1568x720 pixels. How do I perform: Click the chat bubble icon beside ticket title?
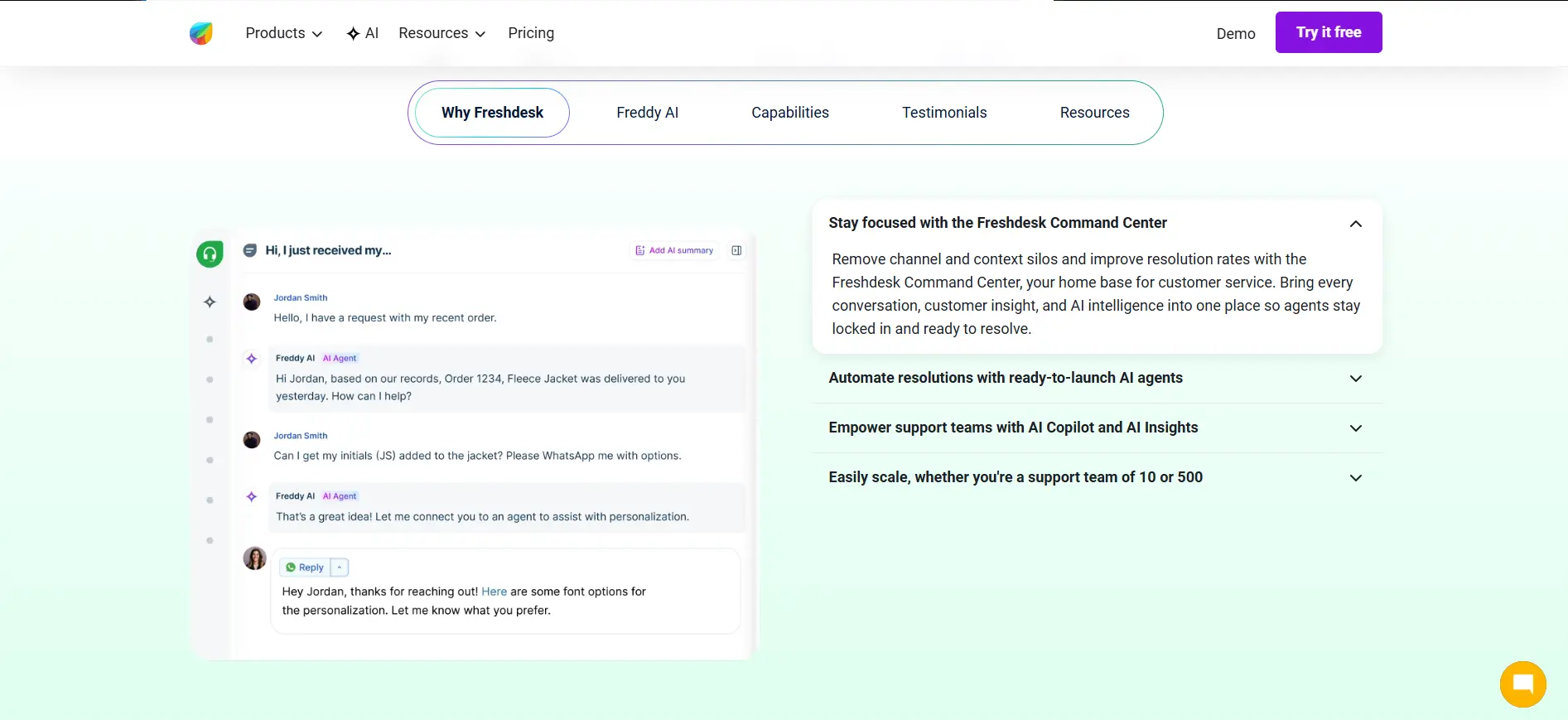click(249, 250)
